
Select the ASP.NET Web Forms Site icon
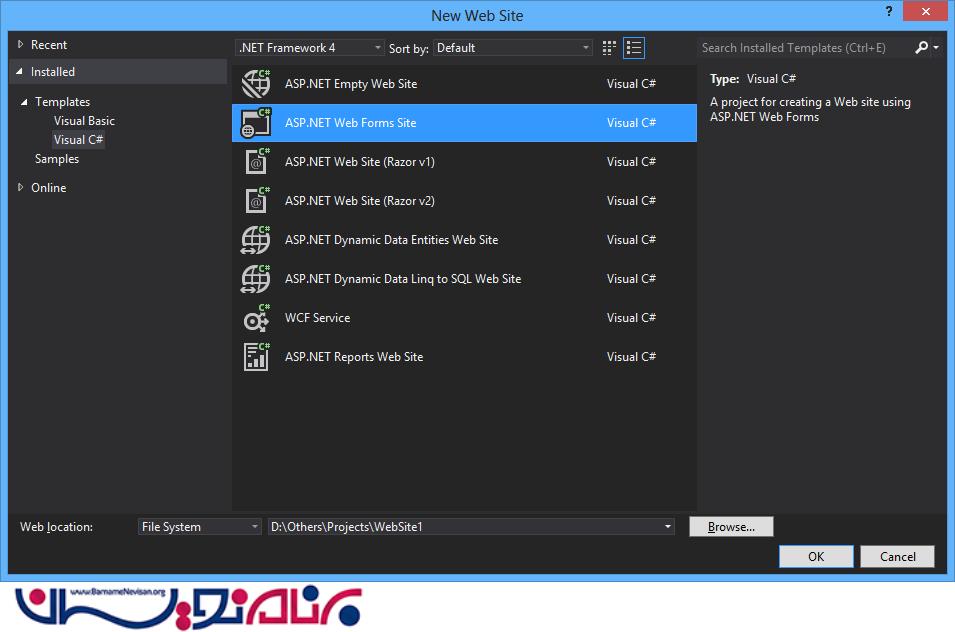257,123
